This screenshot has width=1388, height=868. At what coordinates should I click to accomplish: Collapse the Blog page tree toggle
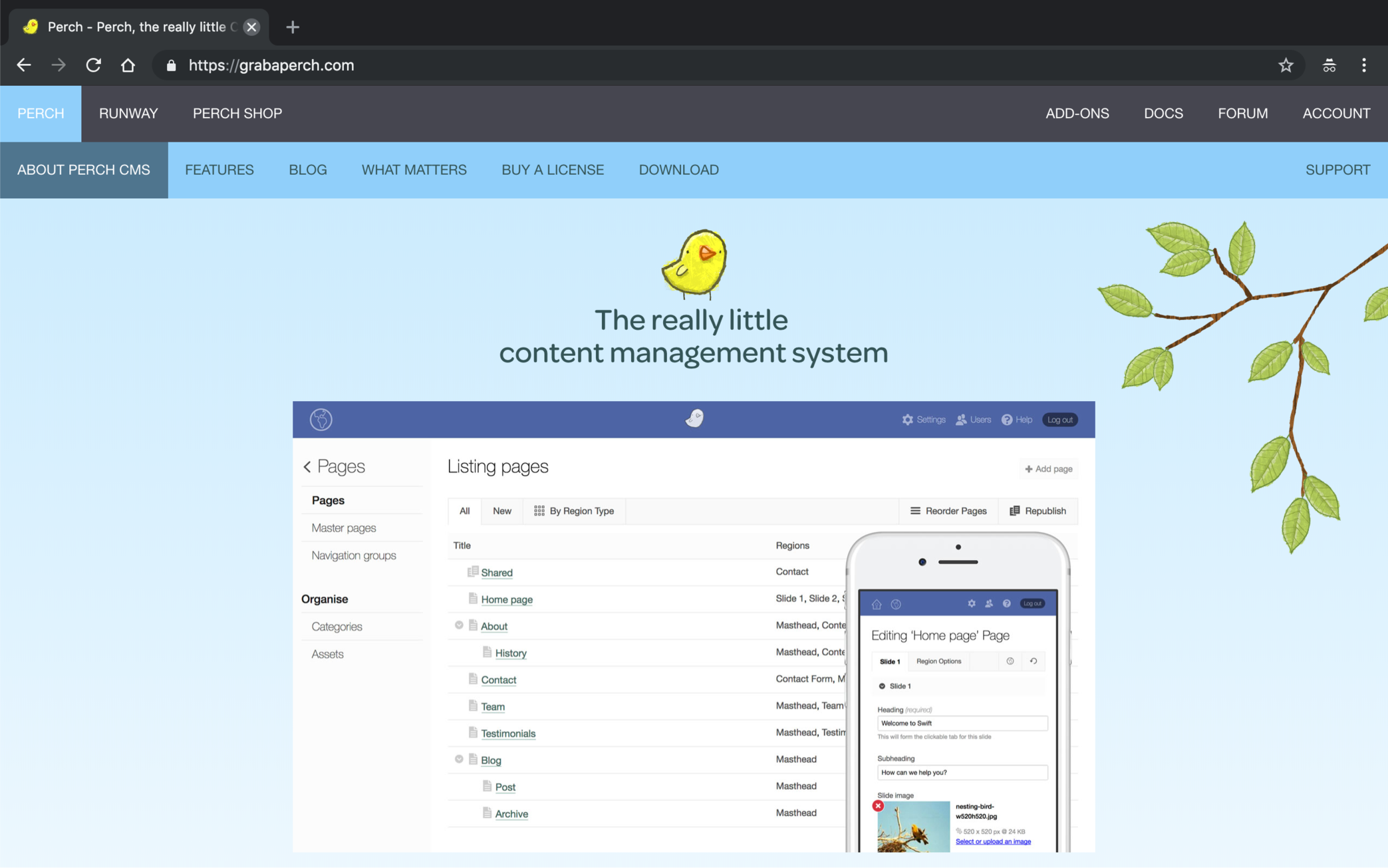(459, 759)
